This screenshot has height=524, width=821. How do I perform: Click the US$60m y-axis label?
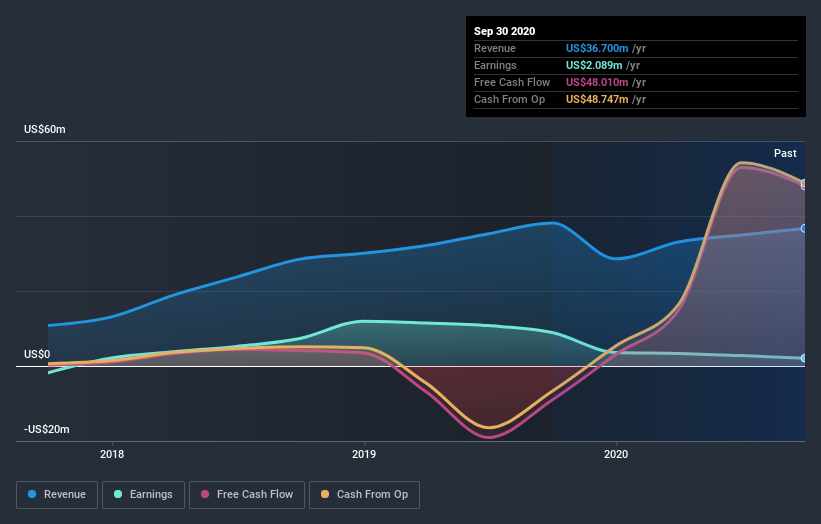tap(45, 129)
